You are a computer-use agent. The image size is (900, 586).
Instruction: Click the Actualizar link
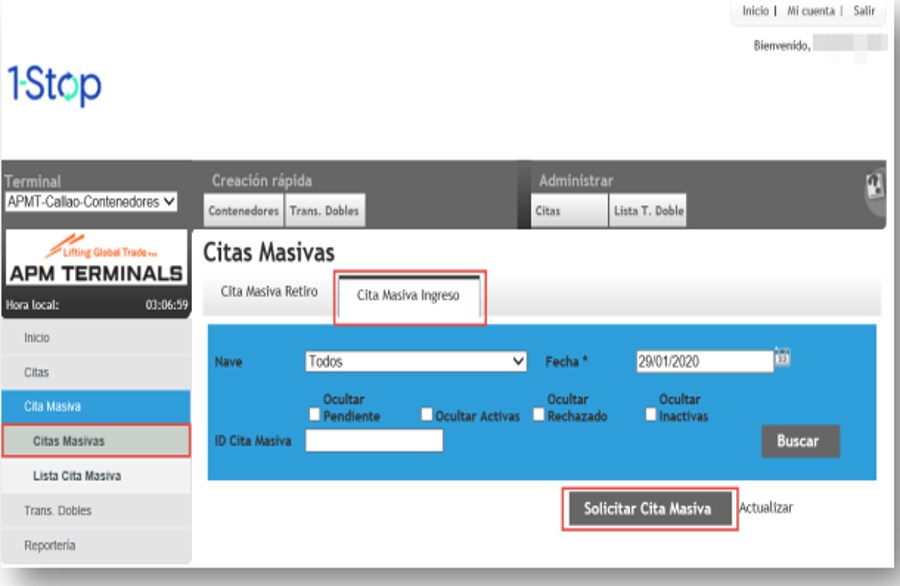click(766, 508)
